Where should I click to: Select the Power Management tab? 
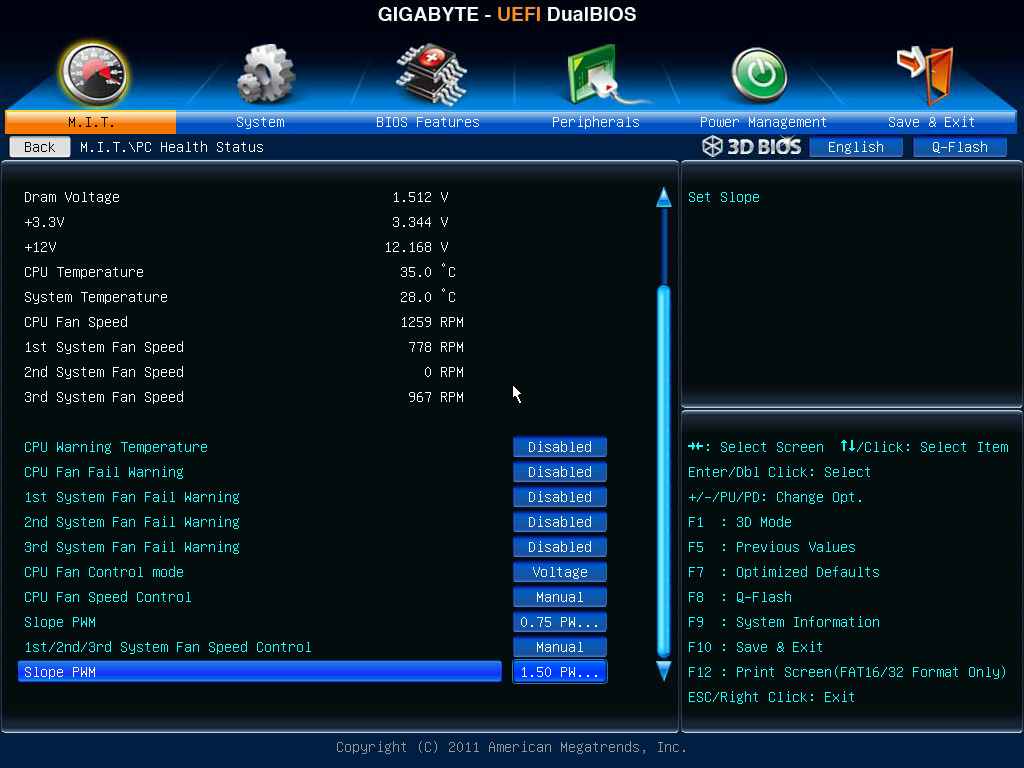pos(763,122)
